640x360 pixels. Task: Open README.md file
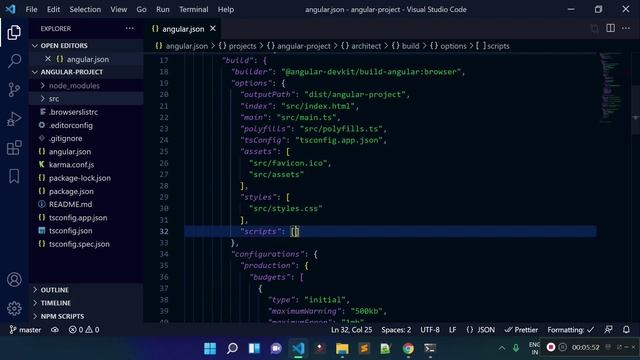tap(86, 204)
